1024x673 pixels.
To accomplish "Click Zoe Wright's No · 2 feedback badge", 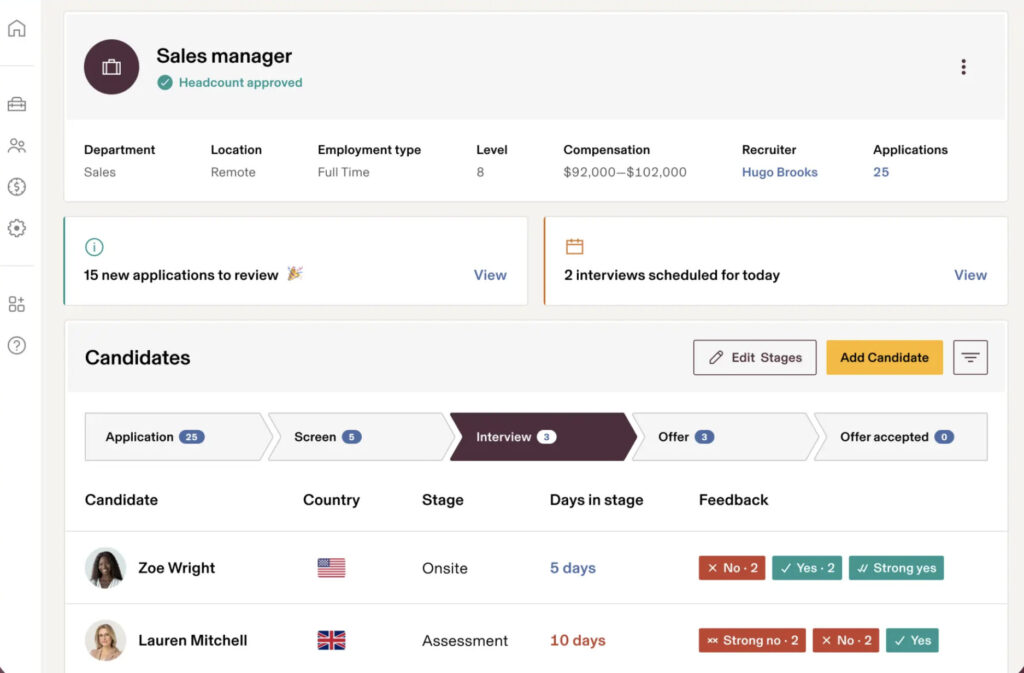I will click(x=732, y=568).
